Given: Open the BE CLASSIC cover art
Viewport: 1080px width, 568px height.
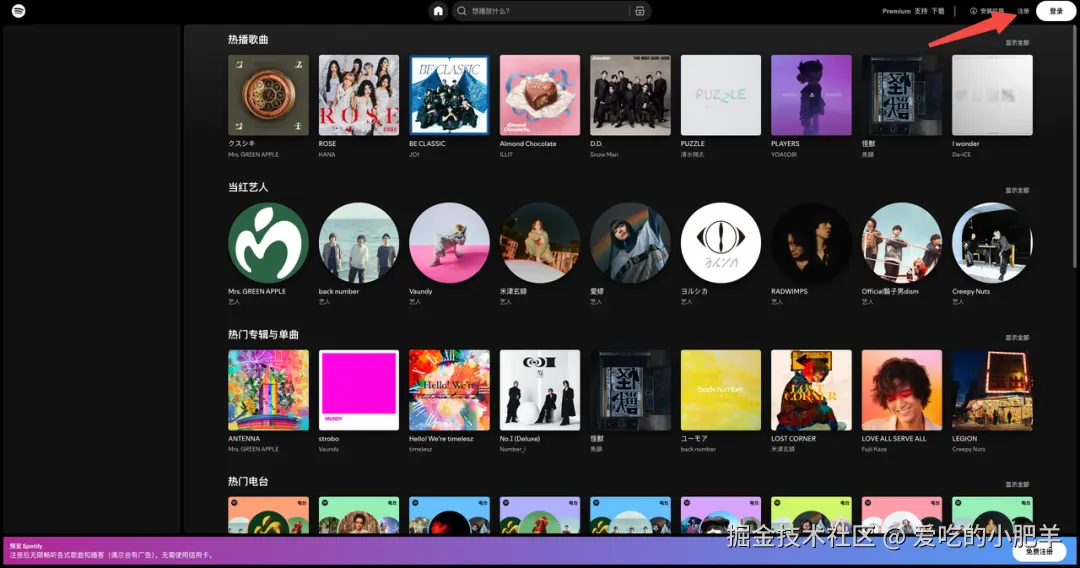Looking at the screenshot, I should coord(449,95).
